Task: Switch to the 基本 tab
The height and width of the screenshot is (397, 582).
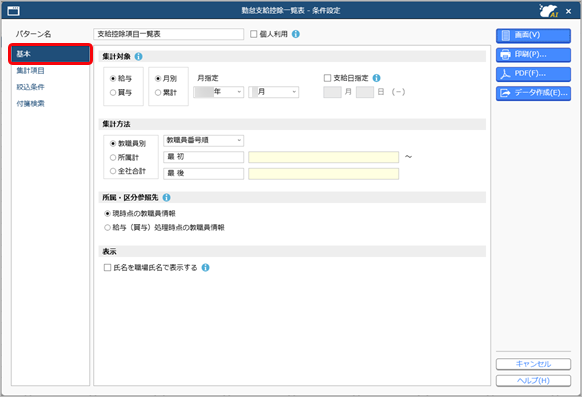Action: point(50,54)
